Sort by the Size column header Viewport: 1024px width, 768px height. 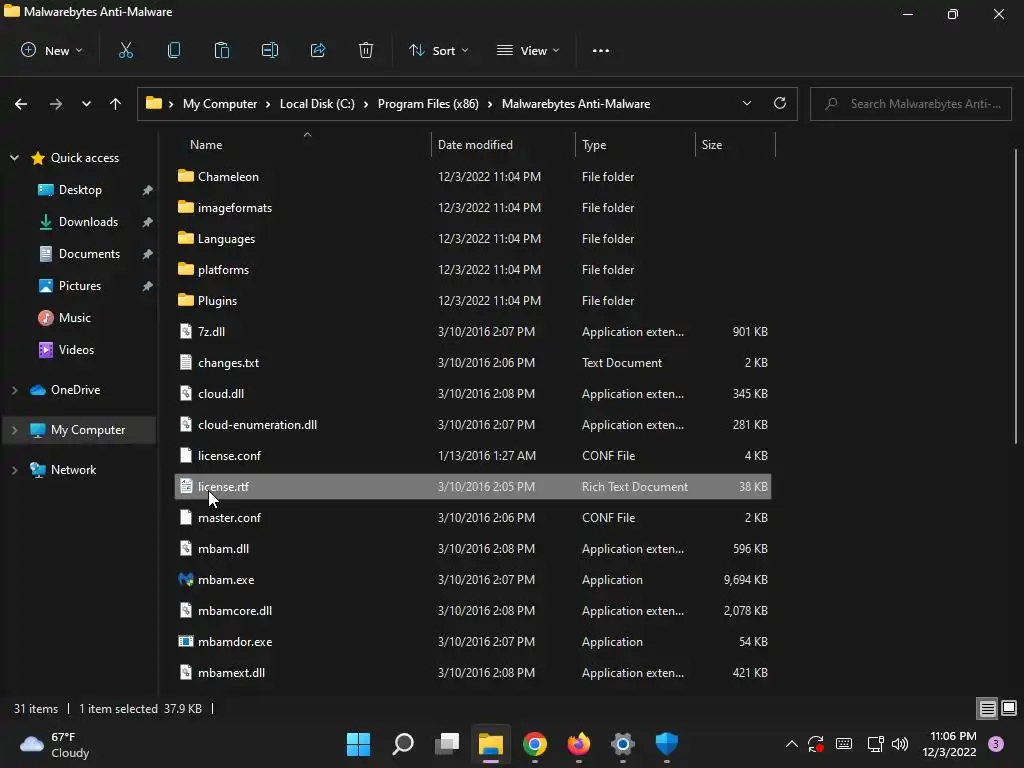point(735,145)
